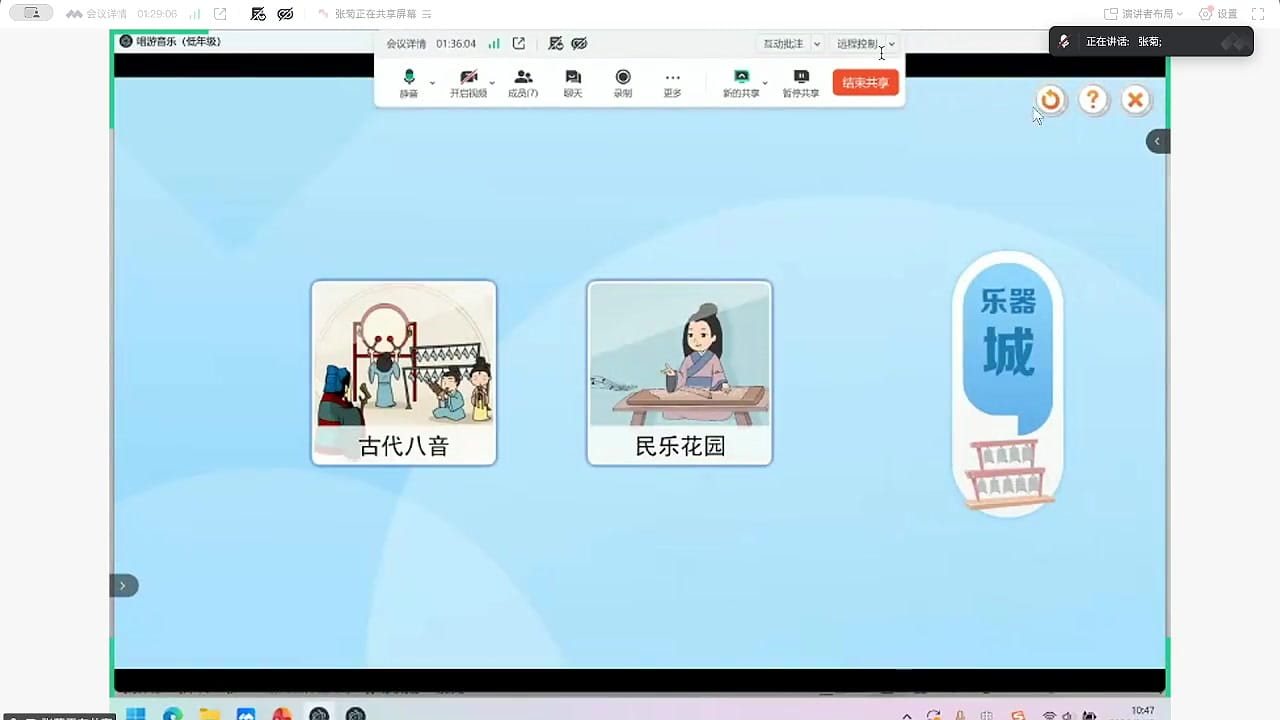Click the Edge browser taskbar icon
Screen dimensions: 1280x720
[x=172, y=714]
